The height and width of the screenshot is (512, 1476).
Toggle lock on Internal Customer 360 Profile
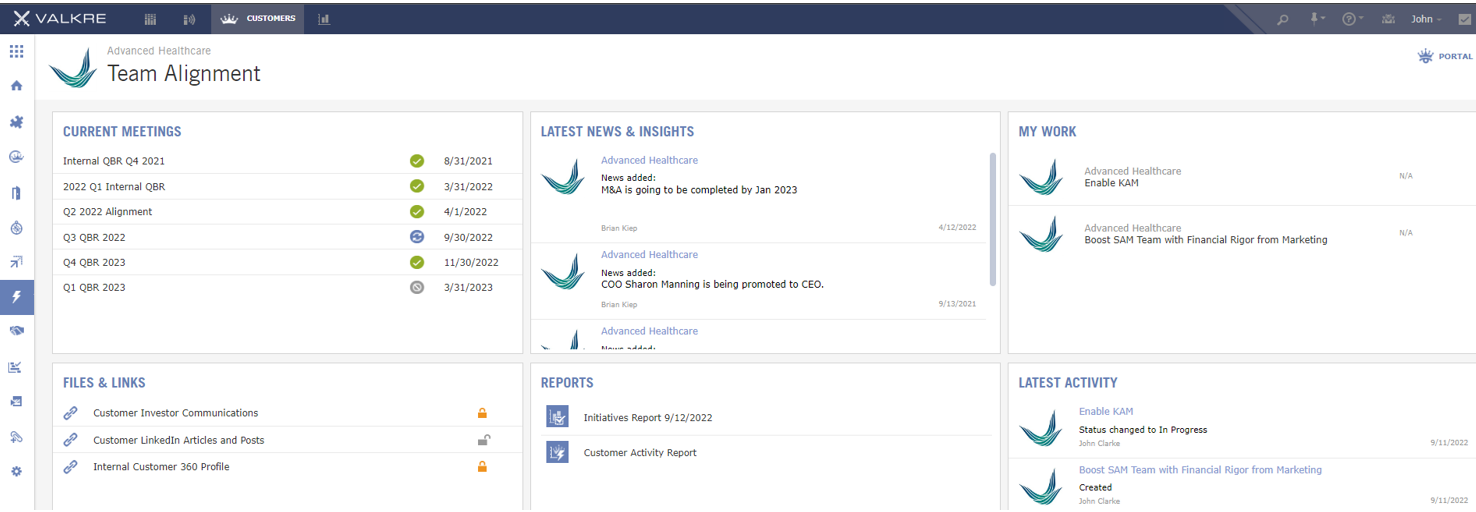click(482, 467)
